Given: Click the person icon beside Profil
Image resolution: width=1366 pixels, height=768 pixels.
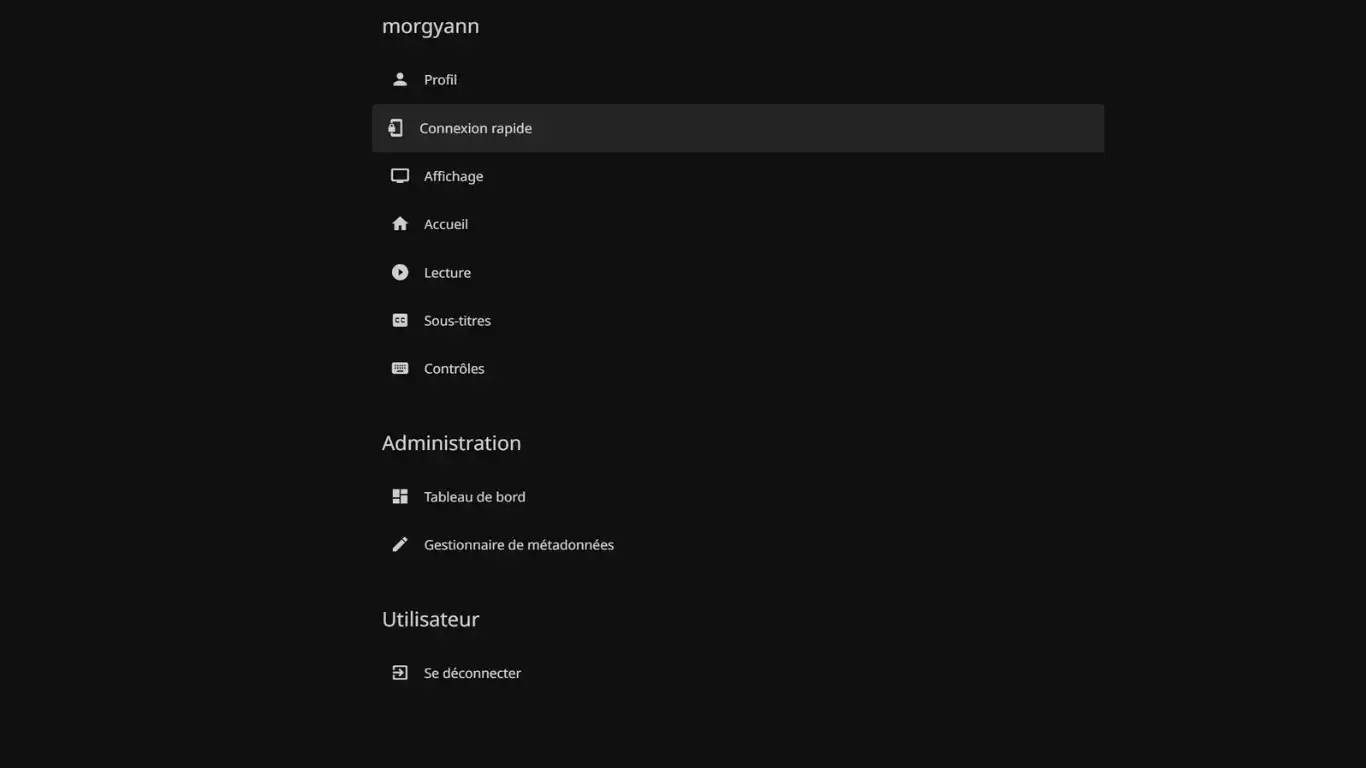Looking at the screenshot, I should pos(400,80).
